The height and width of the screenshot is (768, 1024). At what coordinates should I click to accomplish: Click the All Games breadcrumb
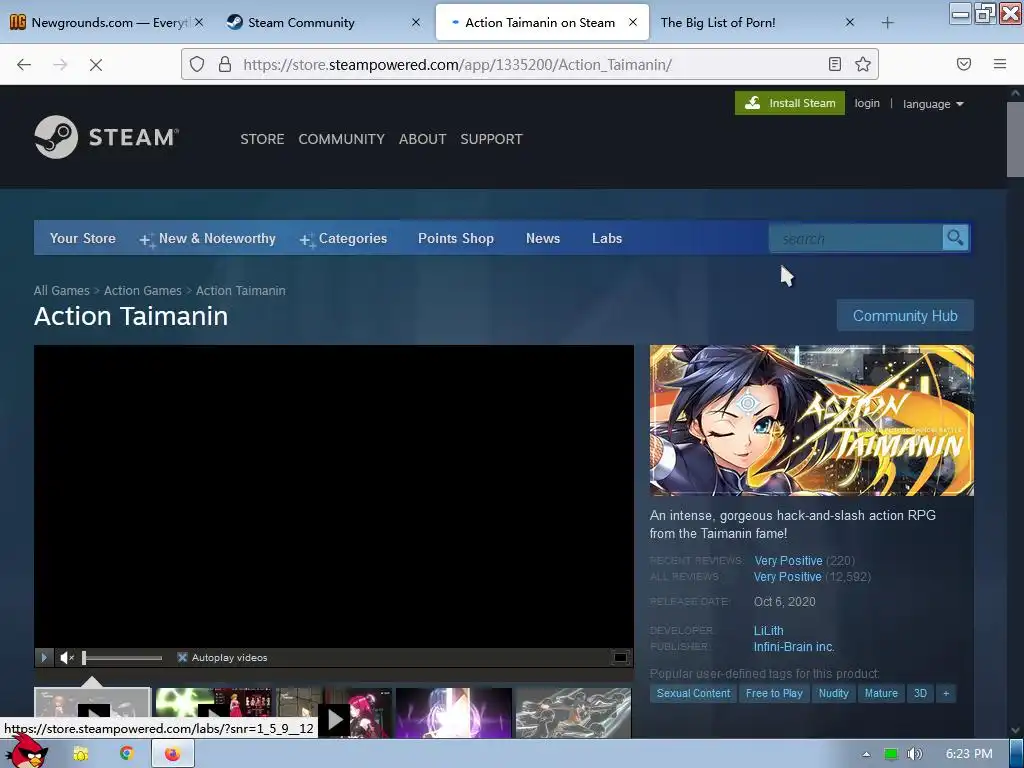pos(61,291)
